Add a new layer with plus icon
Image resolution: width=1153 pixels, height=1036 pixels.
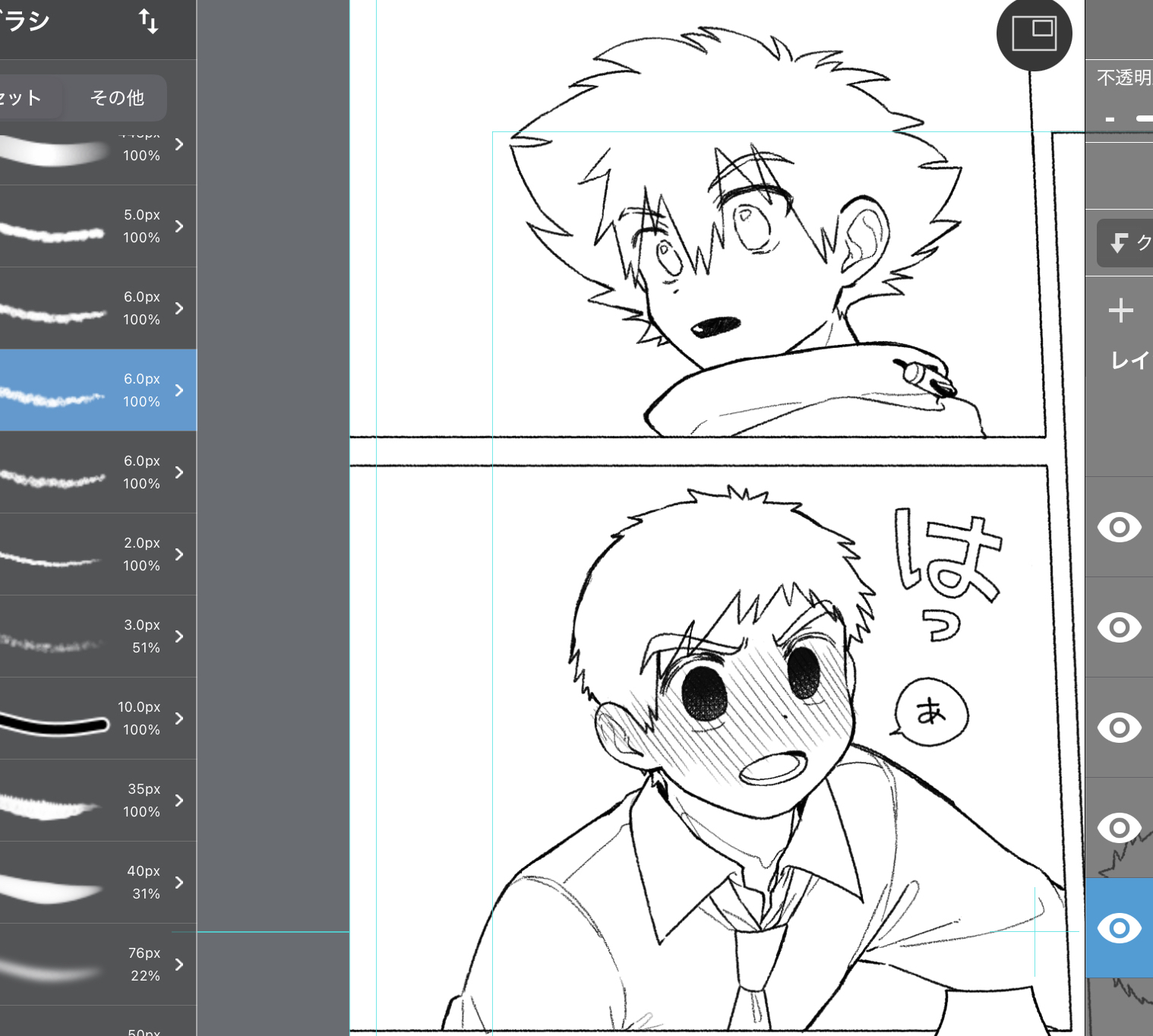click(1120, 311)
